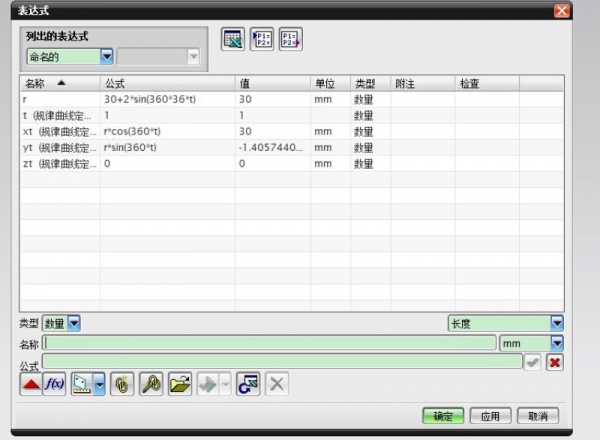600x440 pixels.
Task: Expand the 类型 数量 type dropdown
Action: point(74,323)
